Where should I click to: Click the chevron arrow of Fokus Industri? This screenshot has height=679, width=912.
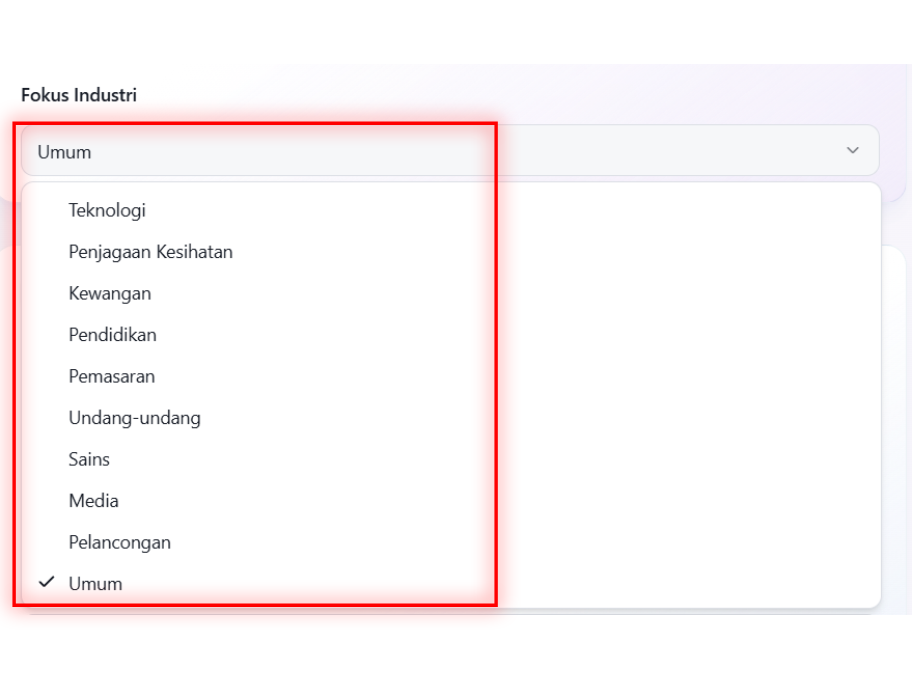pyautogui.click(x=852, y=151)
